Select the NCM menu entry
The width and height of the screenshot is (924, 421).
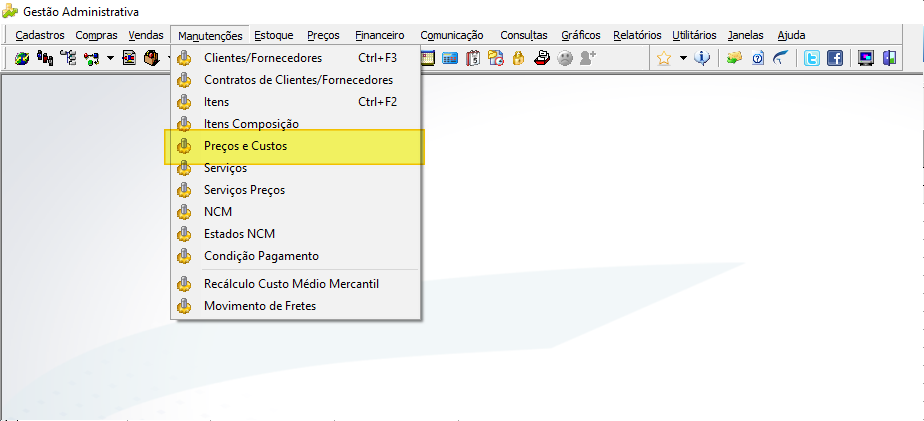coord(296,212)
